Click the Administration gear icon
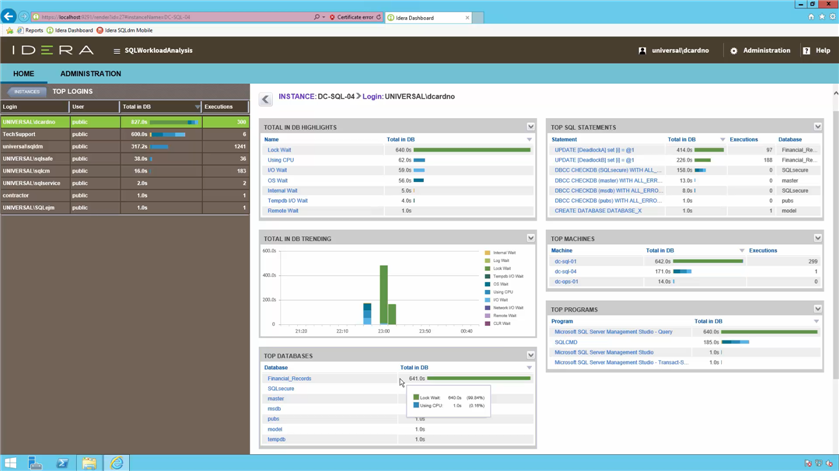This screenshot has height=471, width=839. pos(734,51)
